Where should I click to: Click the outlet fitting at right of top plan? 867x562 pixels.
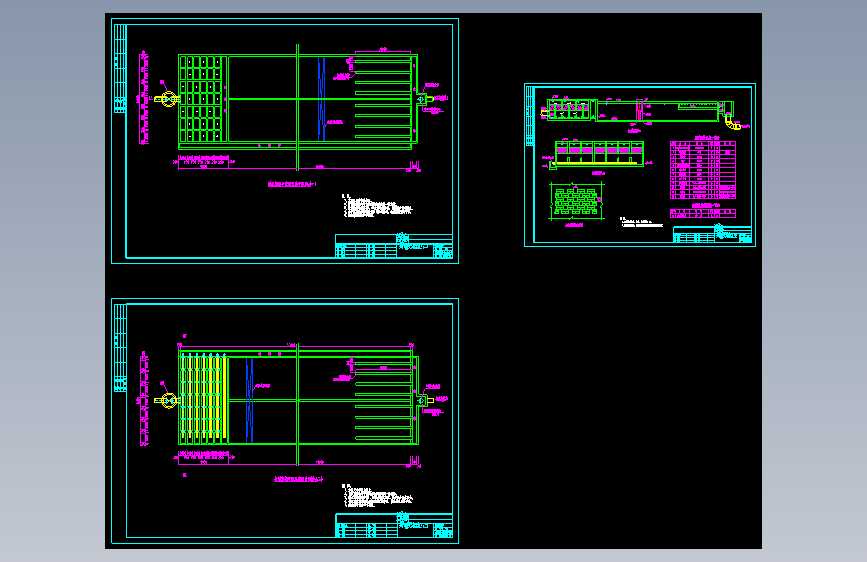[425, 100]
